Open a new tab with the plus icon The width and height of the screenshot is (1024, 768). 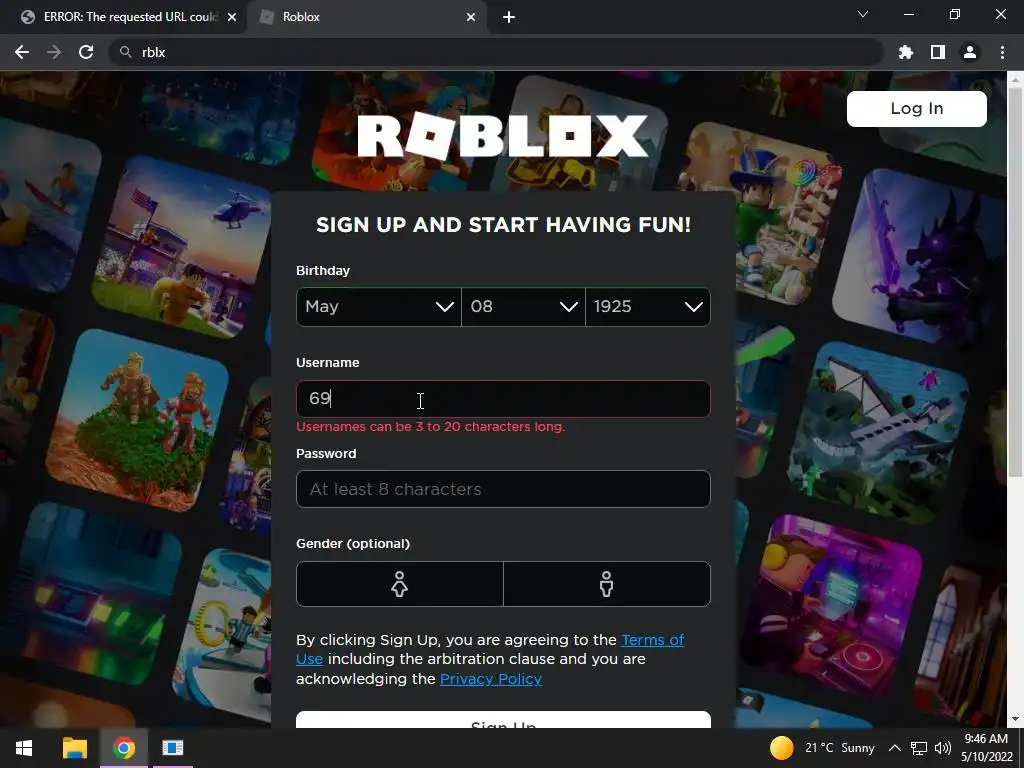point(509,17)
